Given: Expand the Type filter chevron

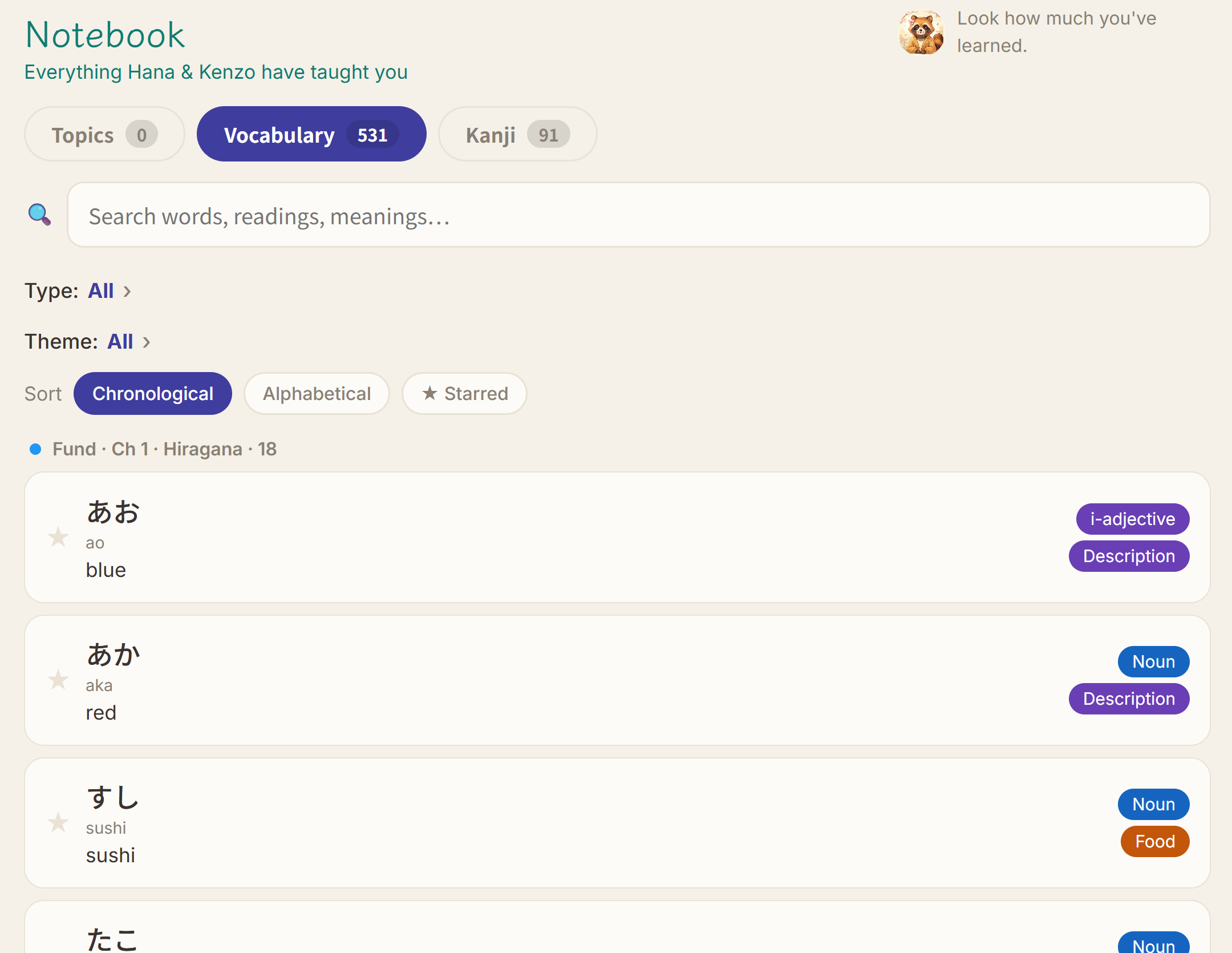Looking at the screenshot, I should [127, 292].
